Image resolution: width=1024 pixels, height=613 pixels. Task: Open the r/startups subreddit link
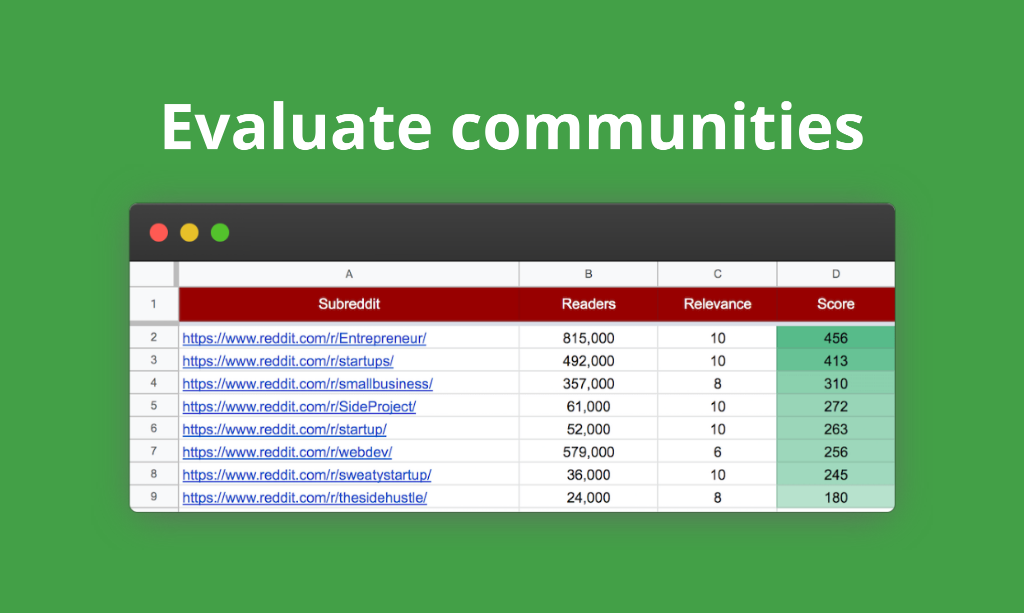click(x=288, y=361)
